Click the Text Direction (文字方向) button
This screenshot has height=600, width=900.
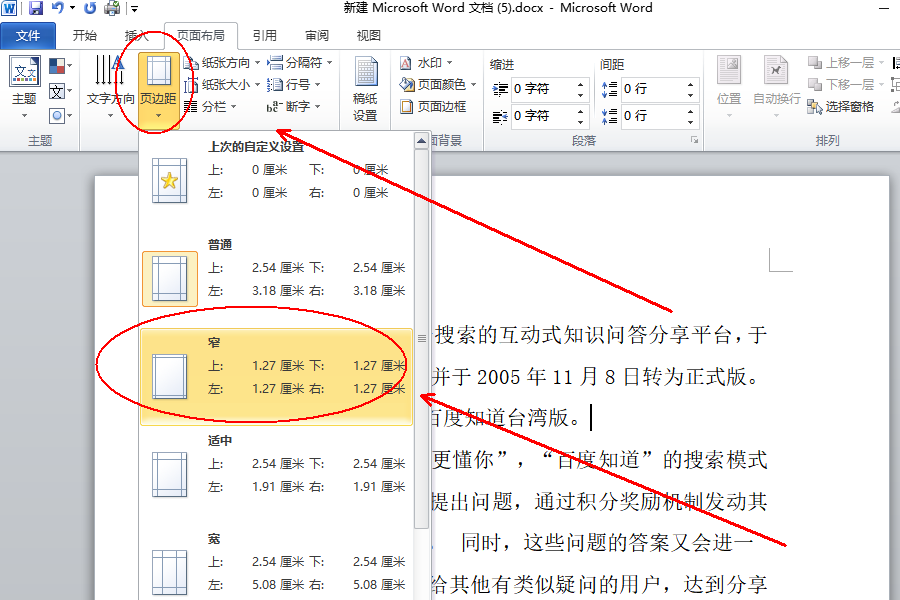coord(110,88)
